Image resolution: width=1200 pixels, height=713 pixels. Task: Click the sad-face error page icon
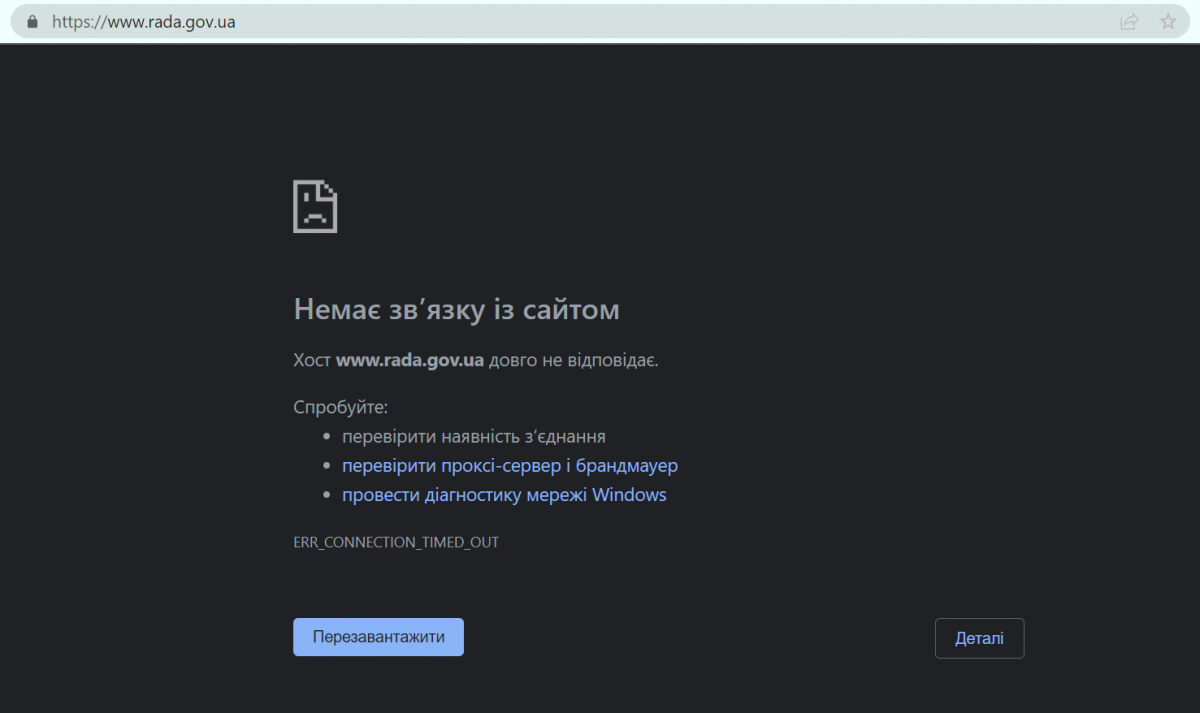[315, 206]
